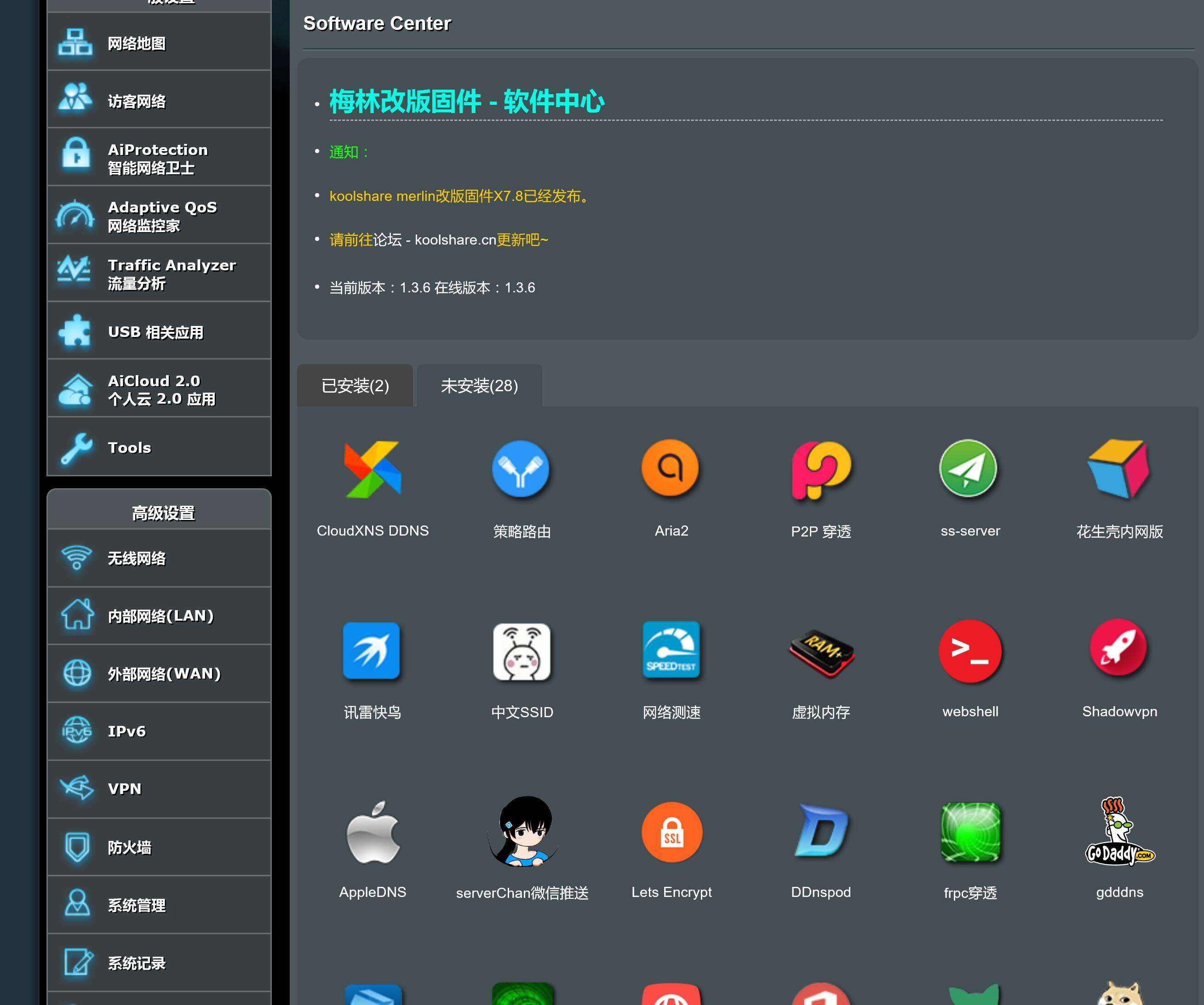The width and height of the screenshot is (1204, 1005).
Task: Open AiCloud 2.0 from the sidebar
Action: 159,388
